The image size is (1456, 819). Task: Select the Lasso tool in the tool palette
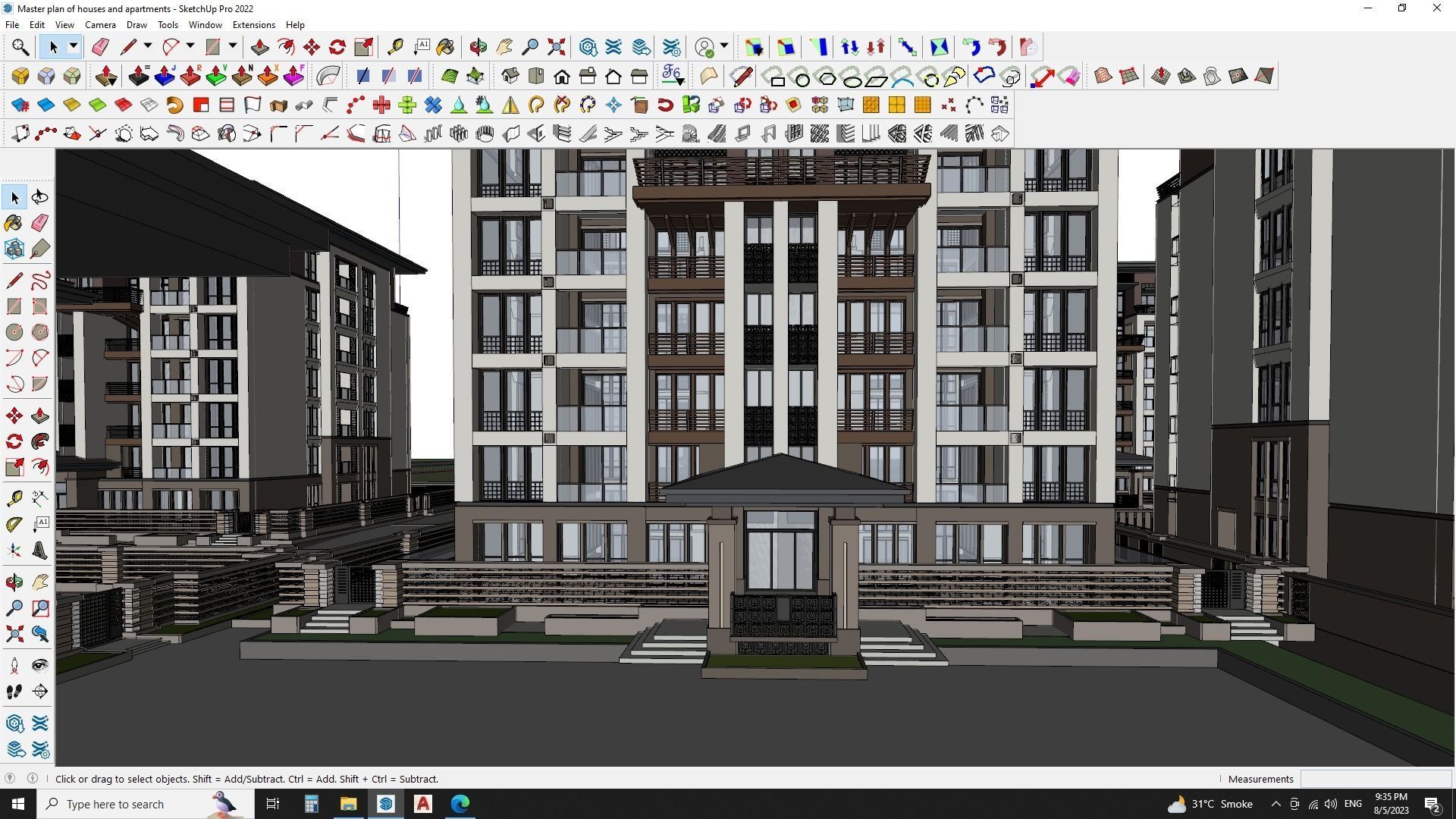click(40, 197)
